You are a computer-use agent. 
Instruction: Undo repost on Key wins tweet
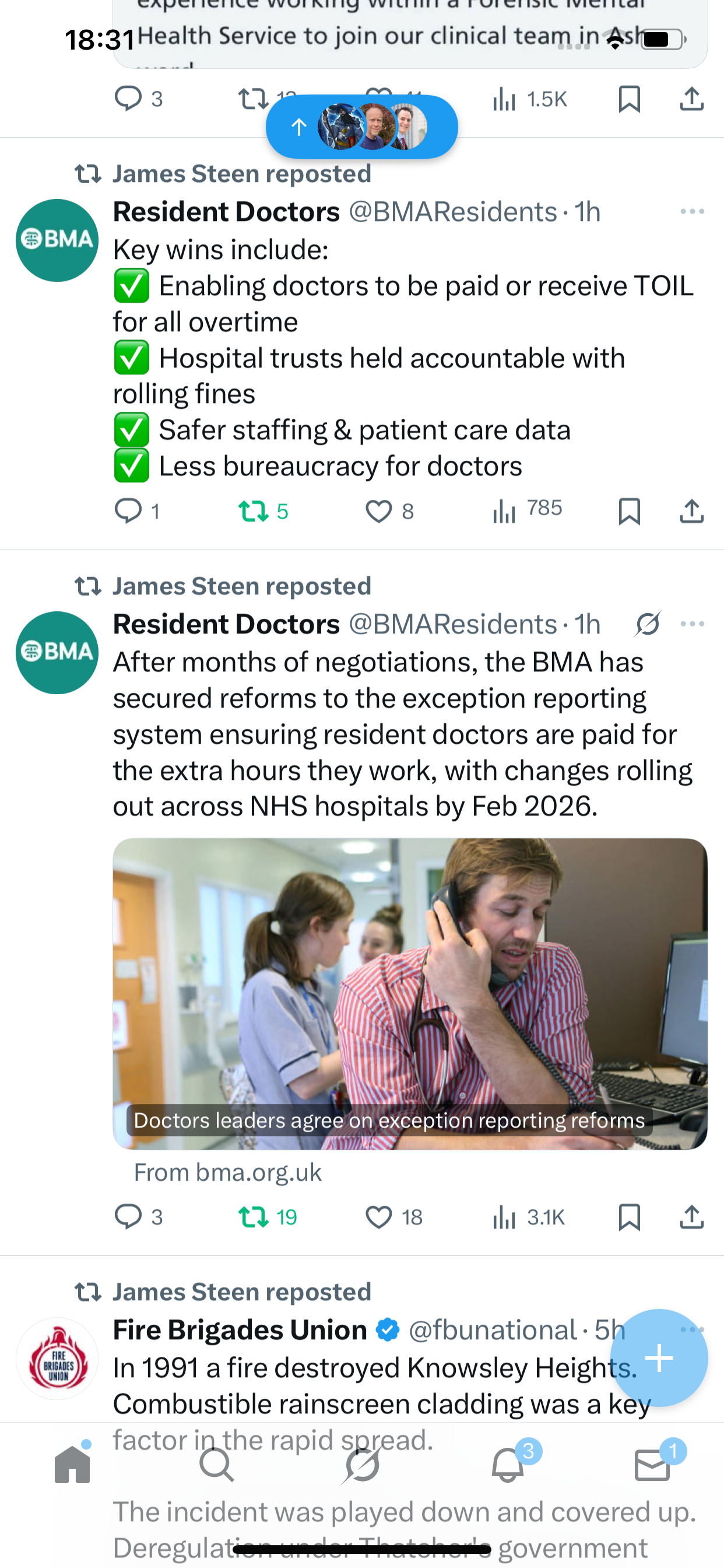pos(254,512)
